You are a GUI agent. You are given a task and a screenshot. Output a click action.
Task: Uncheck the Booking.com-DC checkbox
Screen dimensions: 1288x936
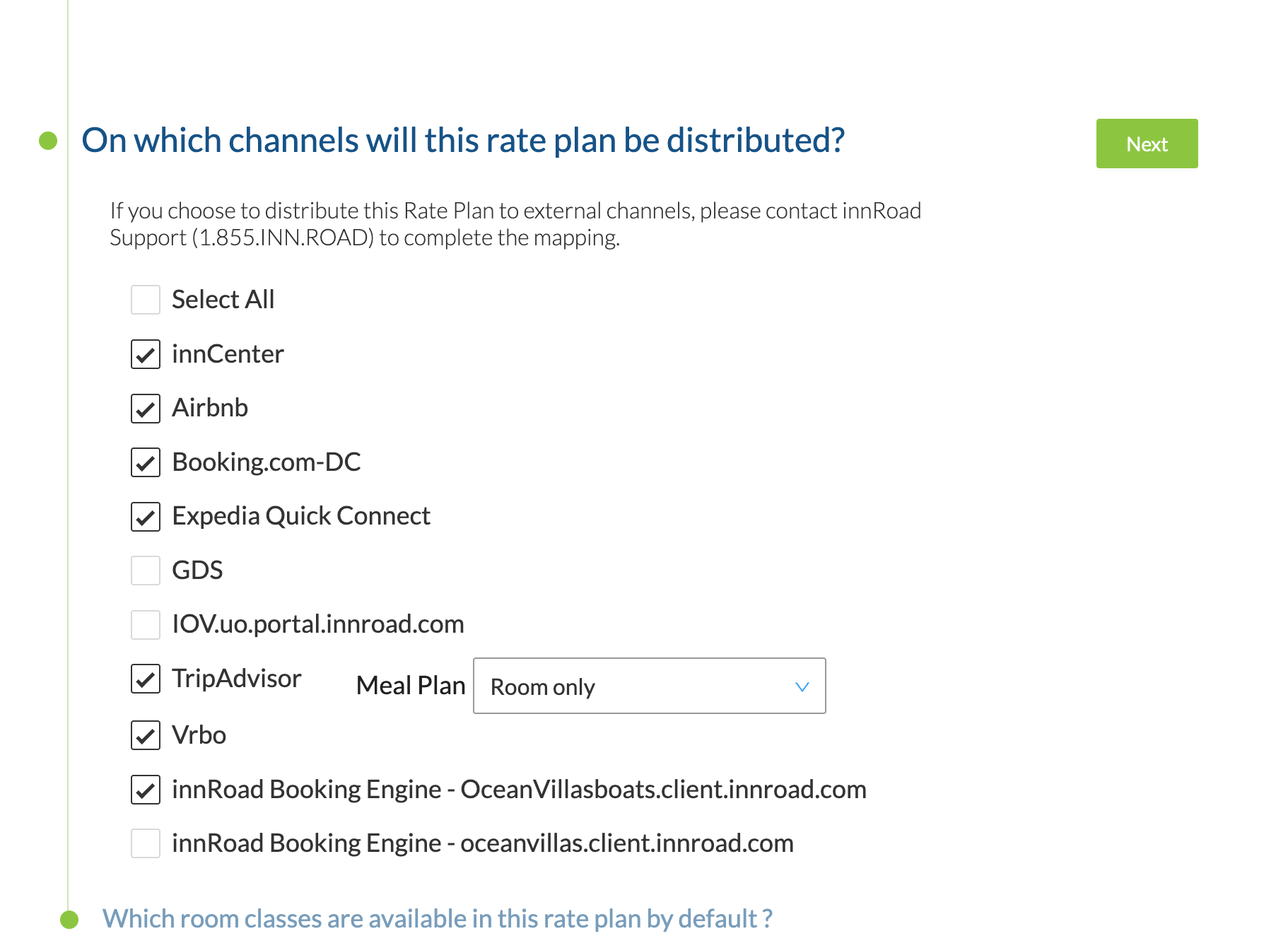tap(146, 462)
